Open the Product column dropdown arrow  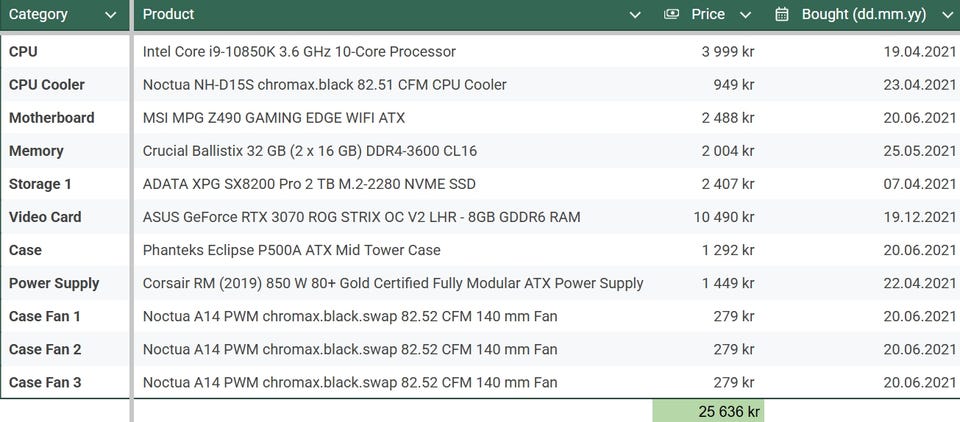[635, 15]
